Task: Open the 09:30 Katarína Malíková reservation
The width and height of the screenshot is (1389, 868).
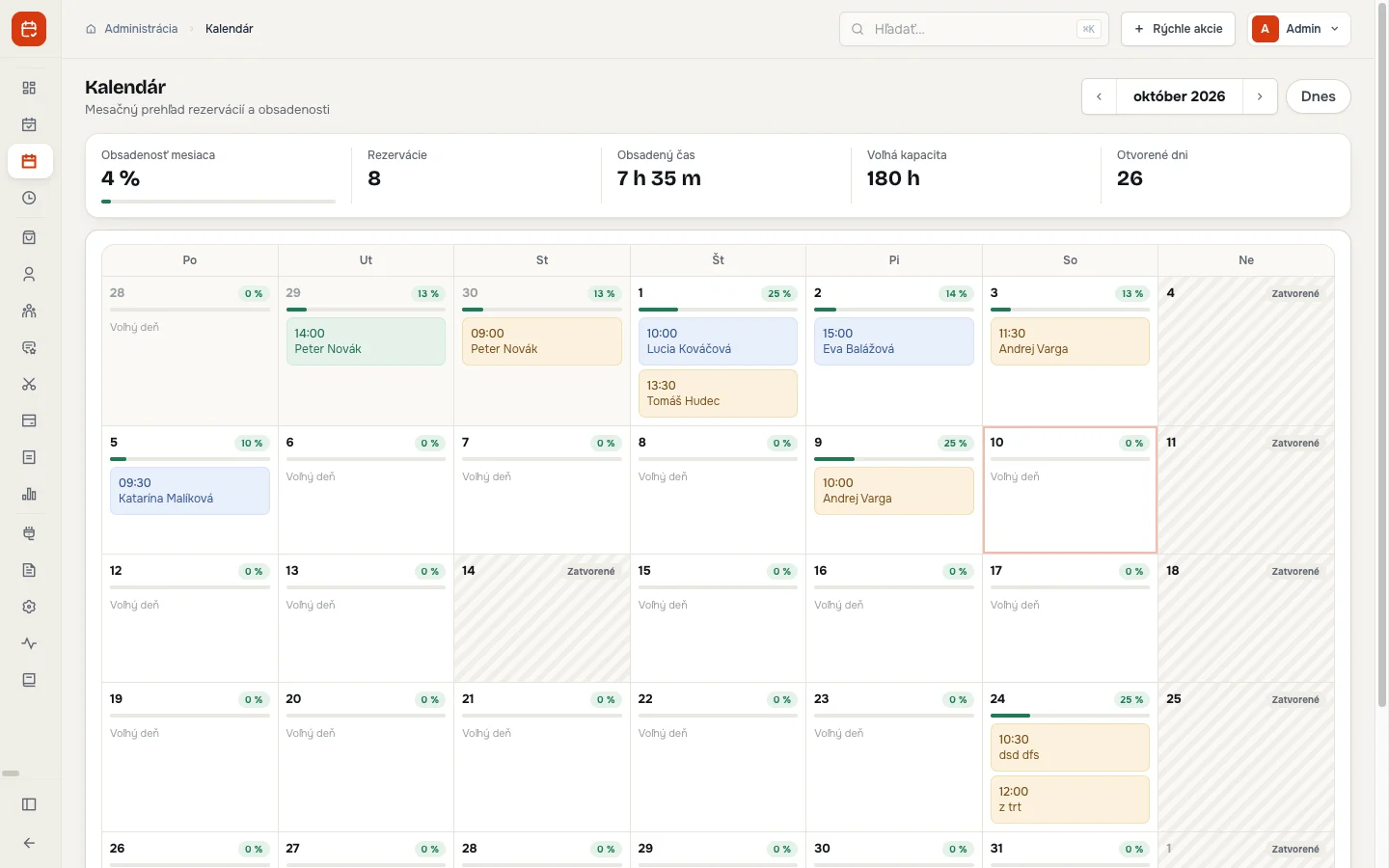Action: (190, 491)
